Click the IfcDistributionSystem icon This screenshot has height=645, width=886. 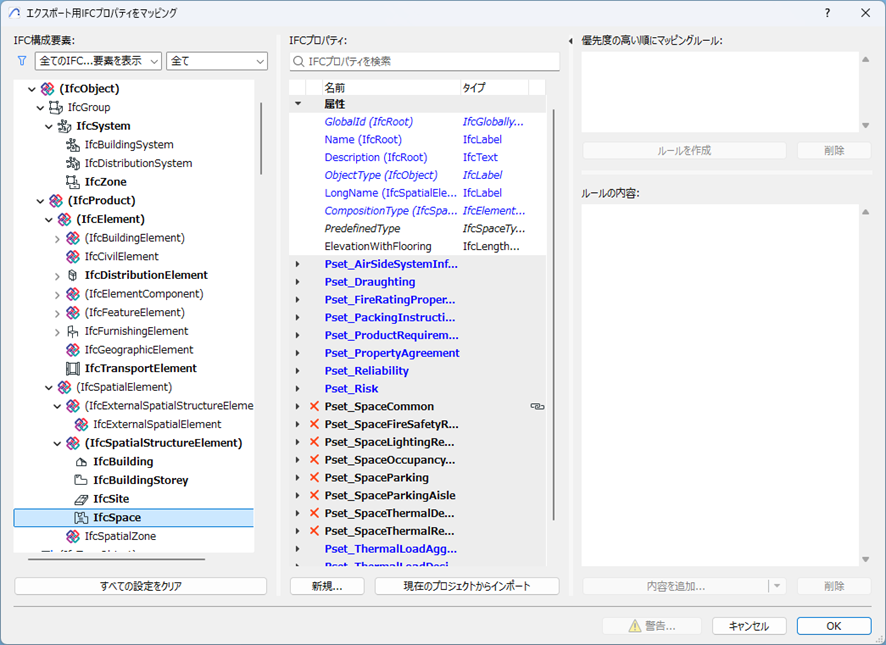click(x=73, y=163)
